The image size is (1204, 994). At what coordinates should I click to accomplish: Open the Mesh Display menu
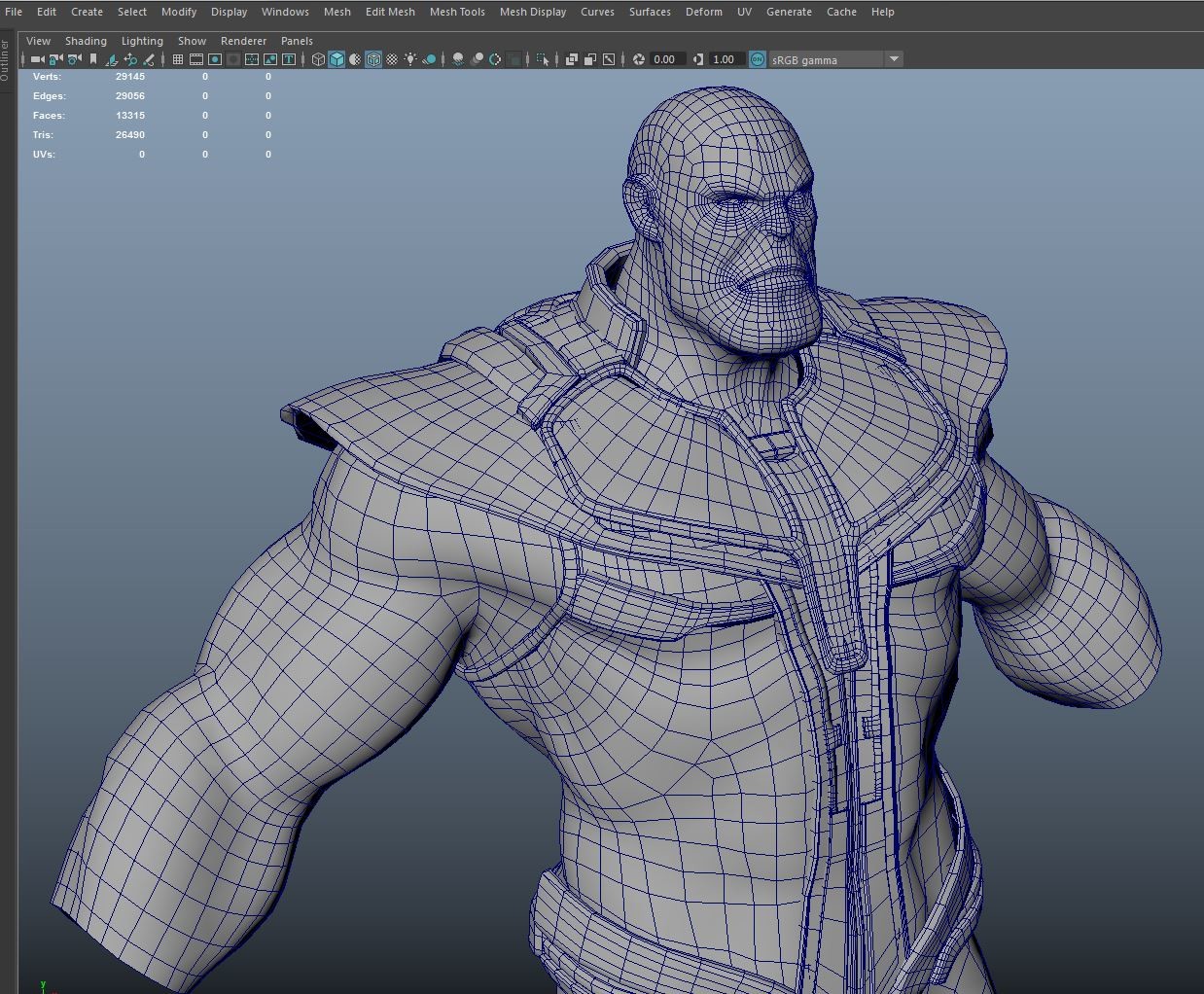[533, 12]
